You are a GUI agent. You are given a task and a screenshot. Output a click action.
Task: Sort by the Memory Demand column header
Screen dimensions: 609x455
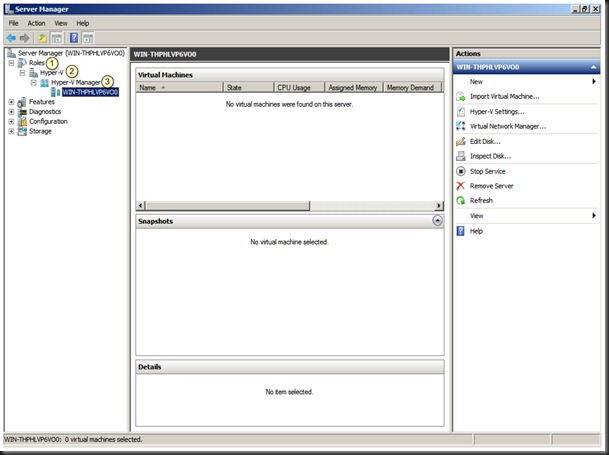click(x=412, y=88)
